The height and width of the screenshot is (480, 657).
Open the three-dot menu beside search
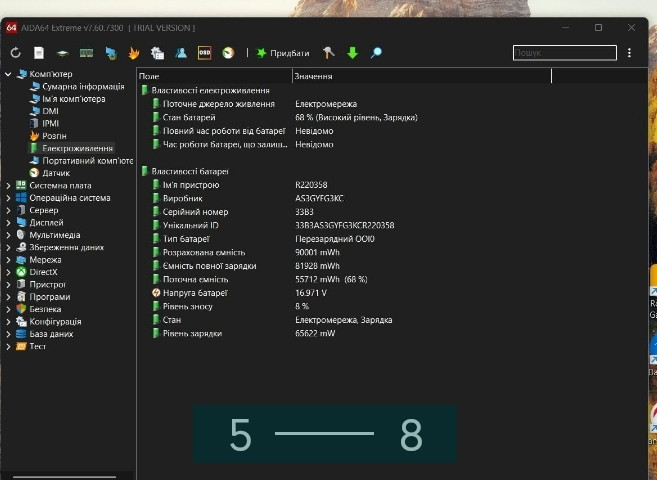click(629, 53)
